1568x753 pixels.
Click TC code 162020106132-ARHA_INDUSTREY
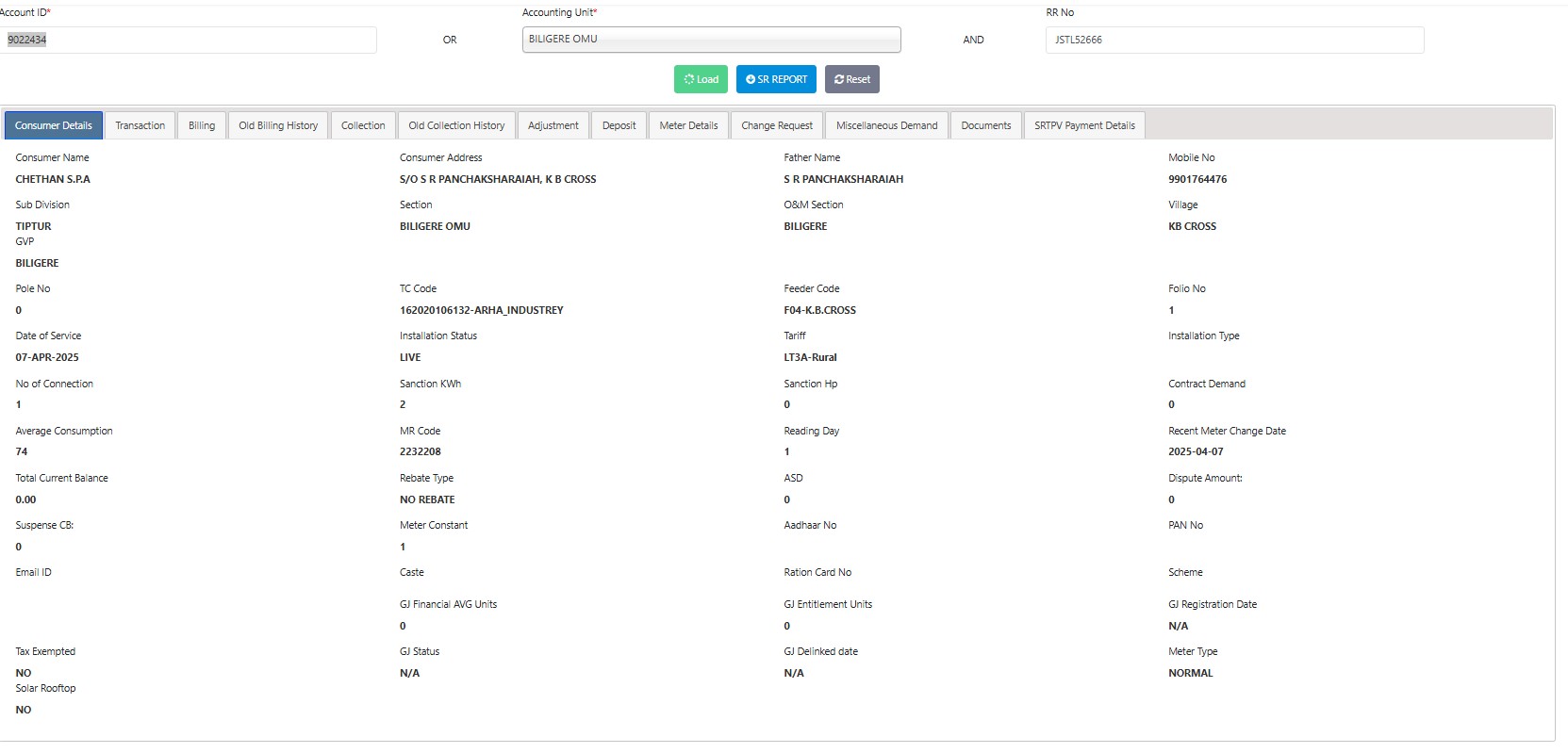(x=482, y=310)
